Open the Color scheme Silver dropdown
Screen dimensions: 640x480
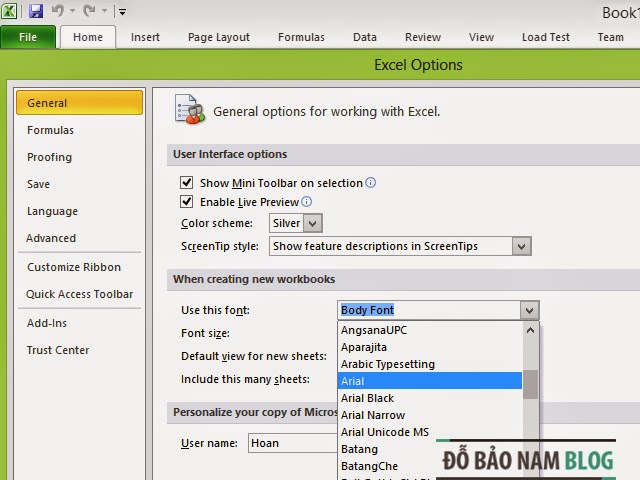click(x=313, y=223)
